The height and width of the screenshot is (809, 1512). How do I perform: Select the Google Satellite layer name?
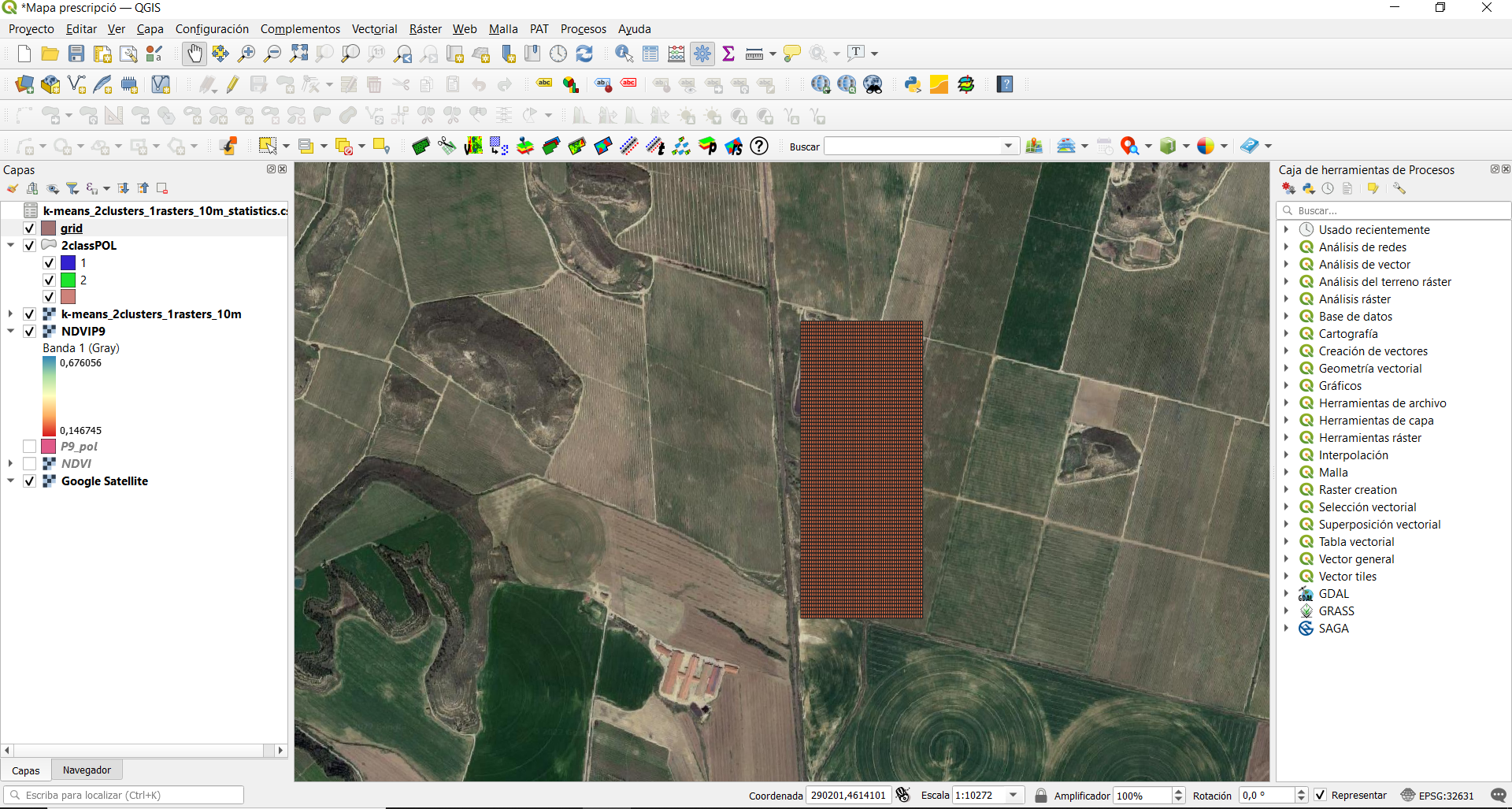[105, 481]
